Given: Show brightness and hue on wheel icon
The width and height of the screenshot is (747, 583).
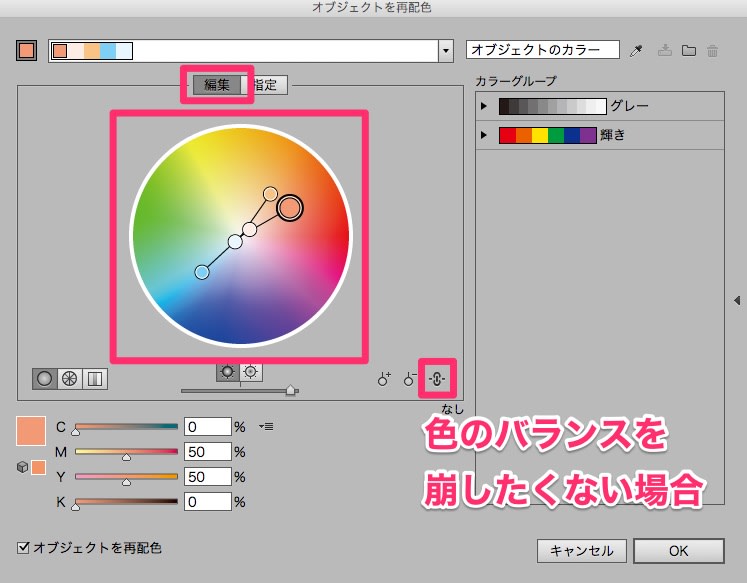Looking at the screenshot, I should [x=227, y=372].
